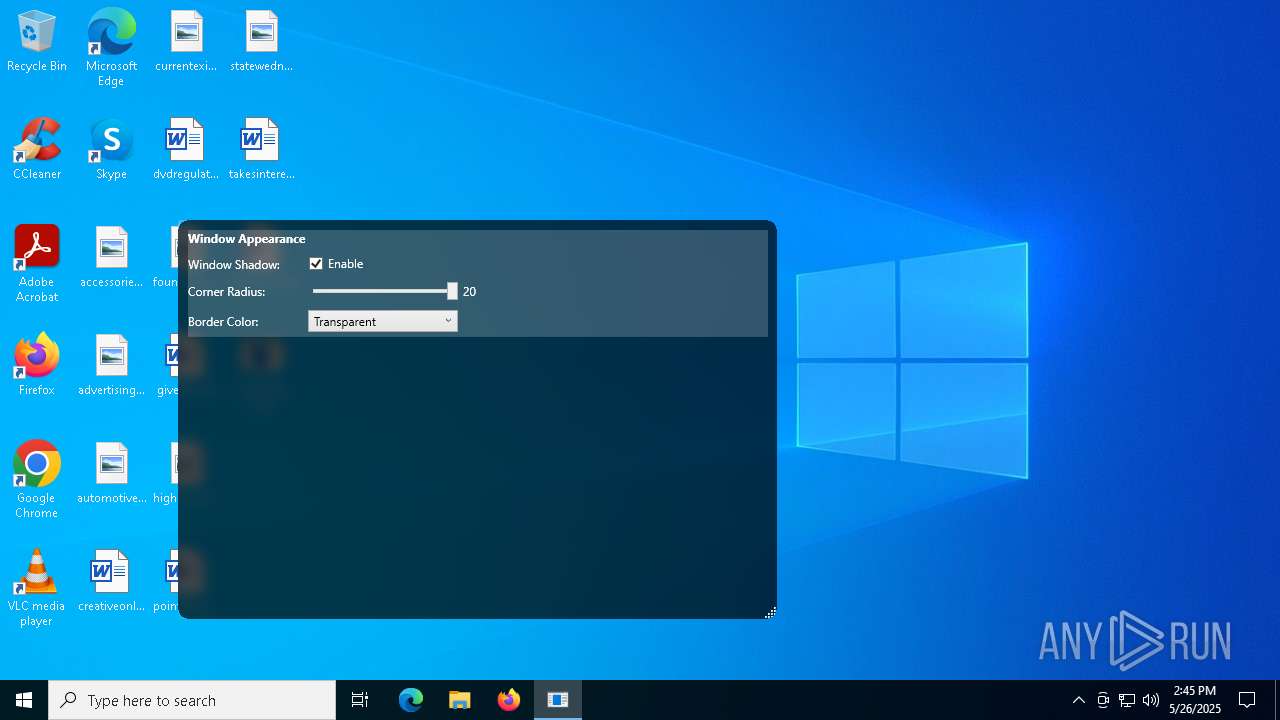Click the taskbar search box
Viewport: 1280px width, 720px height.
[192, 700]
